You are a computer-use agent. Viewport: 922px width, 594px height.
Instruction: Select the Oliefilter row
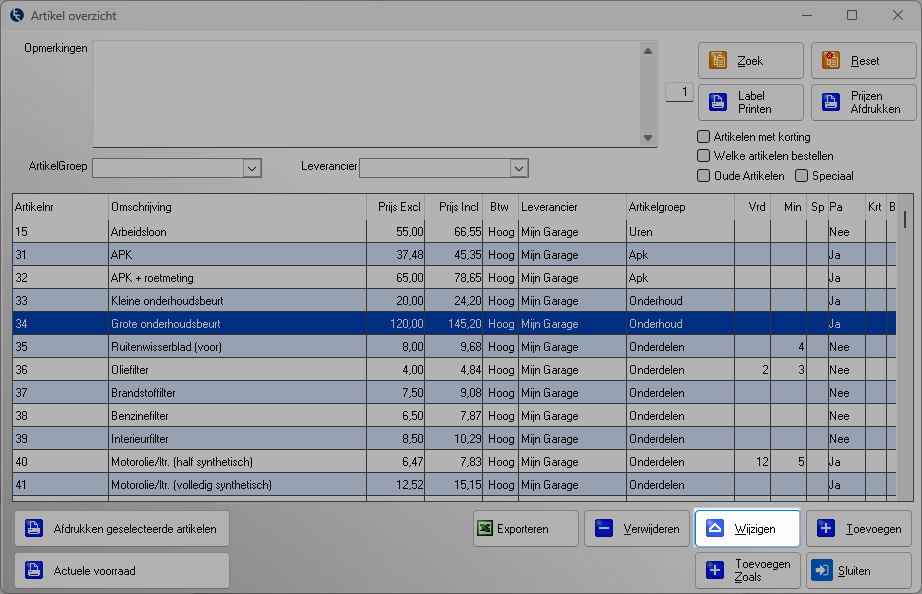tap(454, 369)
